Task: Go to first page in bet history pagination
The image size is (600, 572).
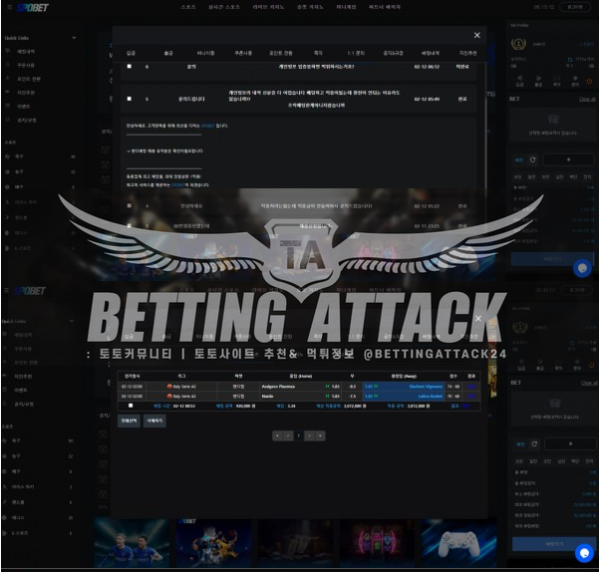Action: (277, 435)
